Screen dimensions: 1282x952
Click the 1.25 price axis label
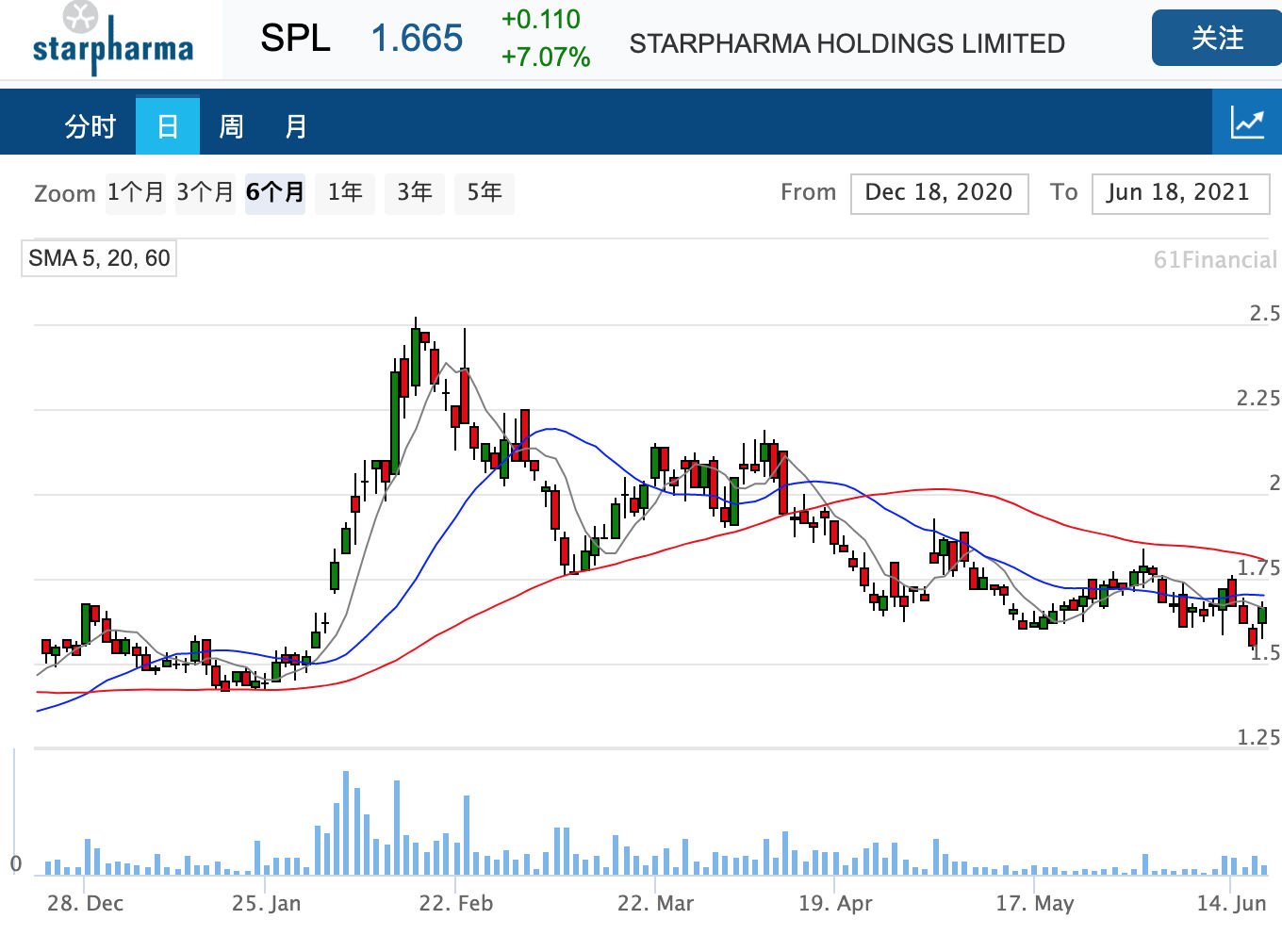point(1258,738)
